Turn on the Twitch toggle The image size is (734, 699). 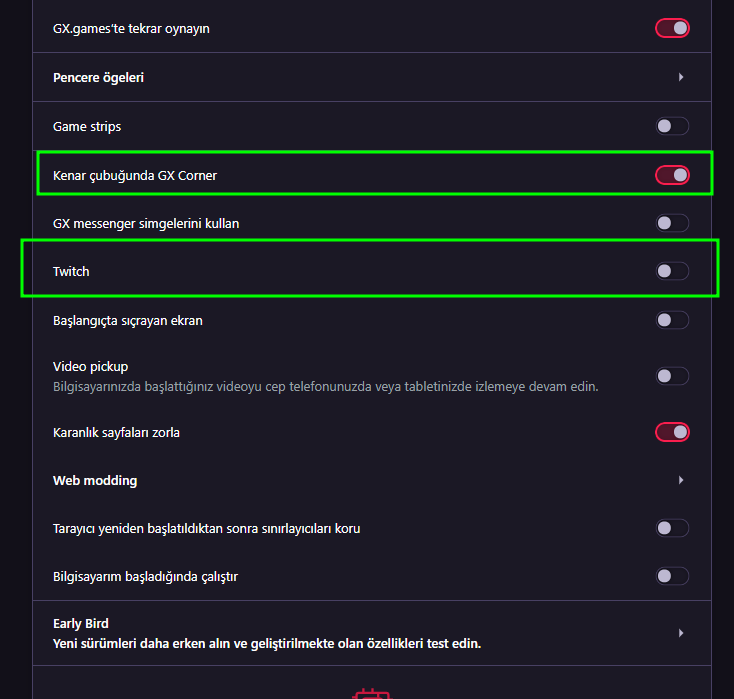pos(672,271)
